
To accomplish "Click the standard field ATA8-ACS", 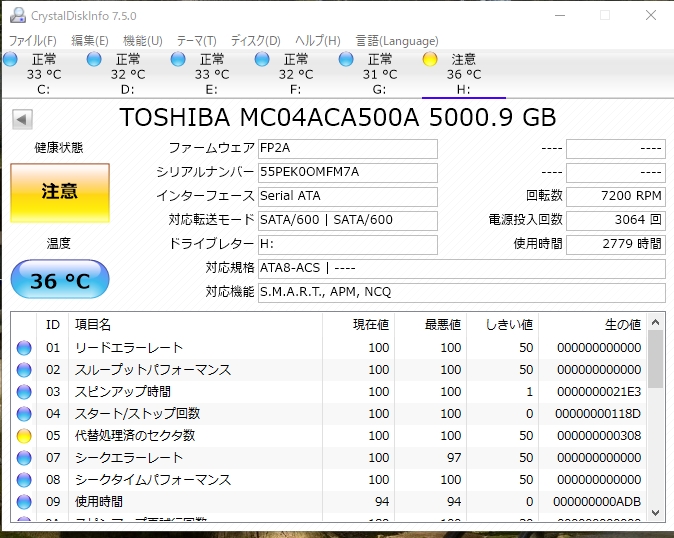I will [462, 269].
